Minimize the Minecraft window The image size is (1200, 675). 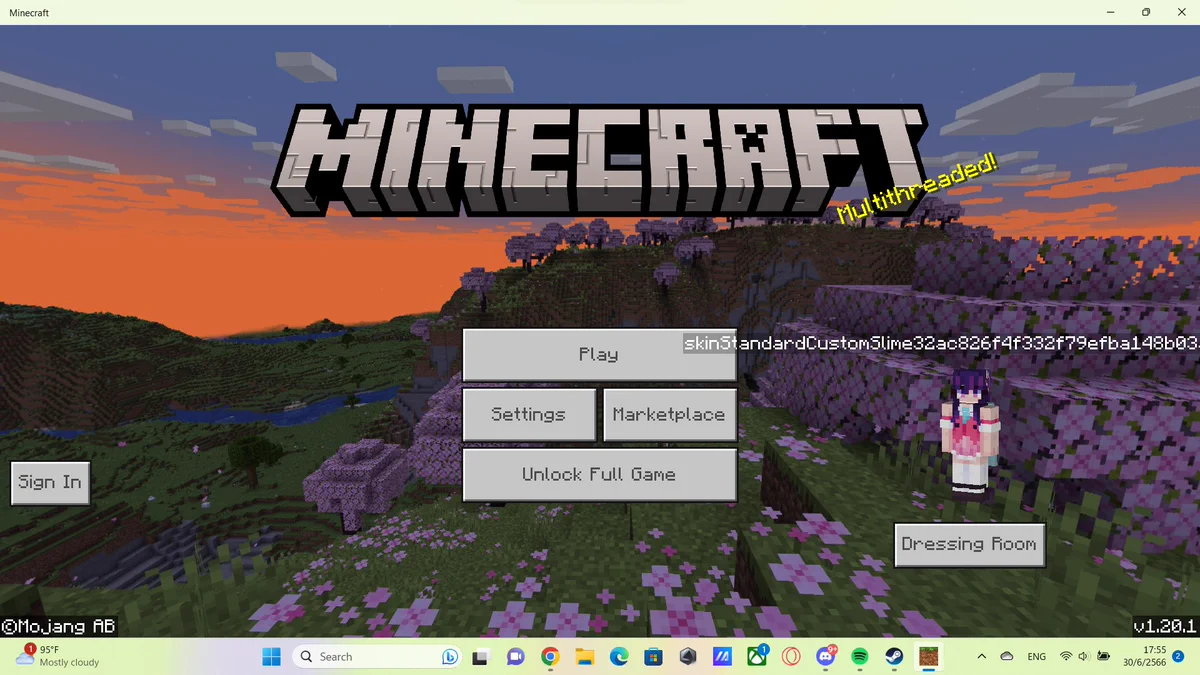(1112, 12)
